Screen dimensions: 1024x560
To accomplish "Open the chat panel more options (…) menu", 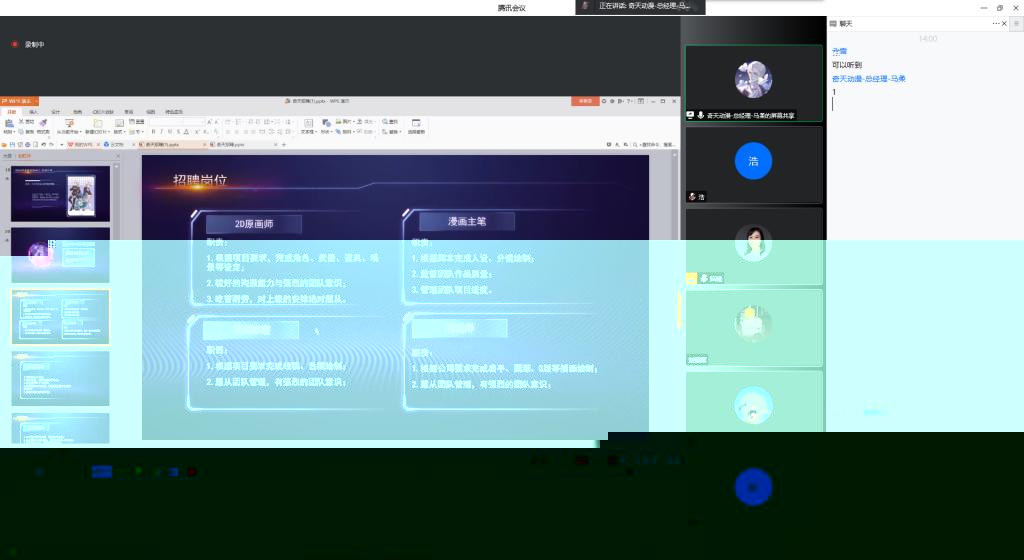I will tap(996, 23).
